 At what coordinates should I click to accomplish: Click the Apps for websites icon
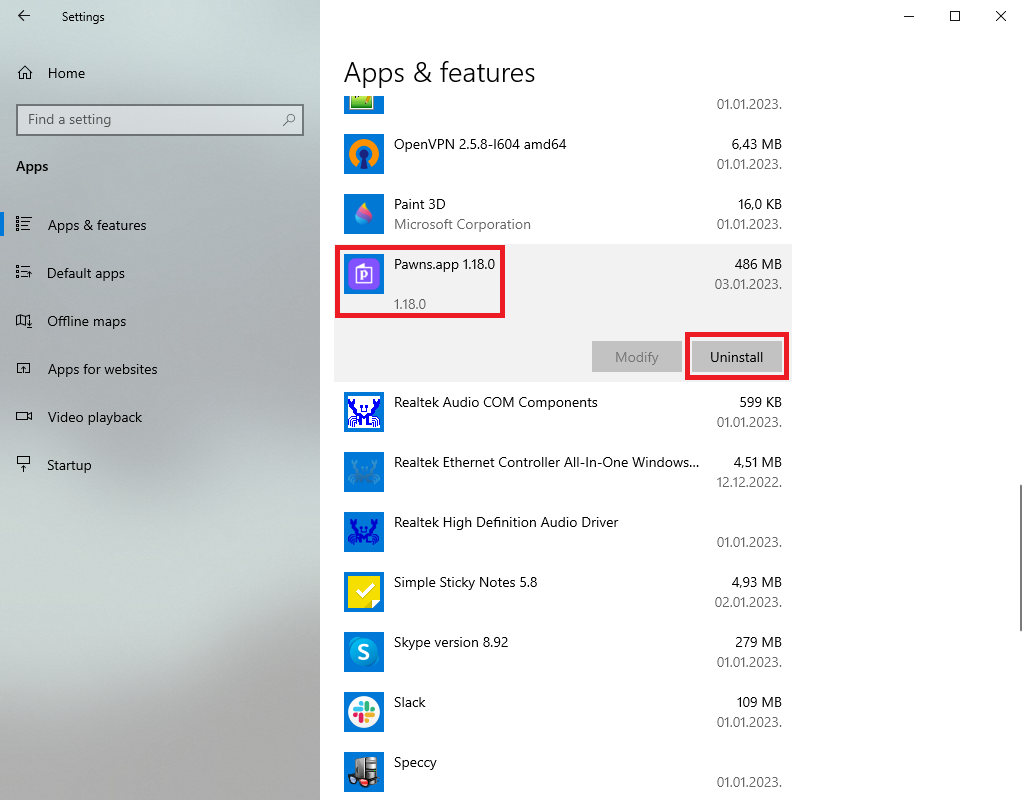tap(24, 368)
